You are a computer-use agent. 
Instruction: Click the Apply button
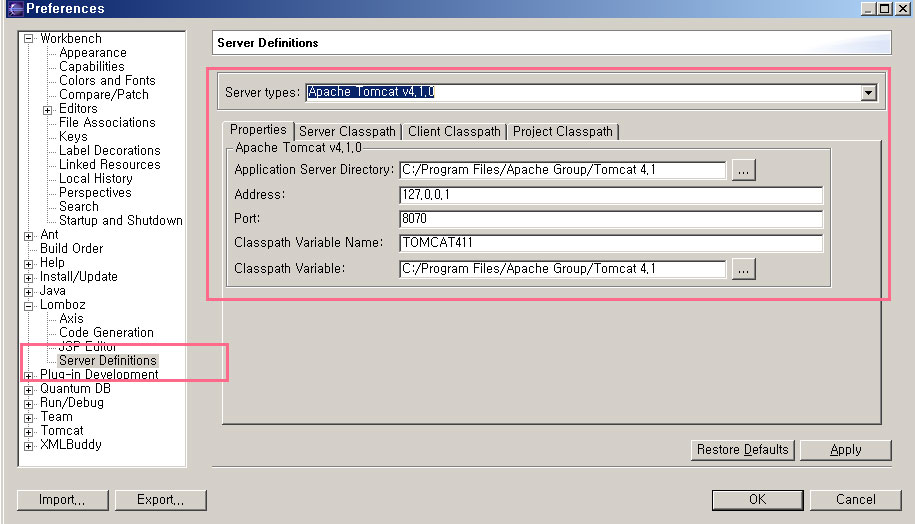(846, 450)
